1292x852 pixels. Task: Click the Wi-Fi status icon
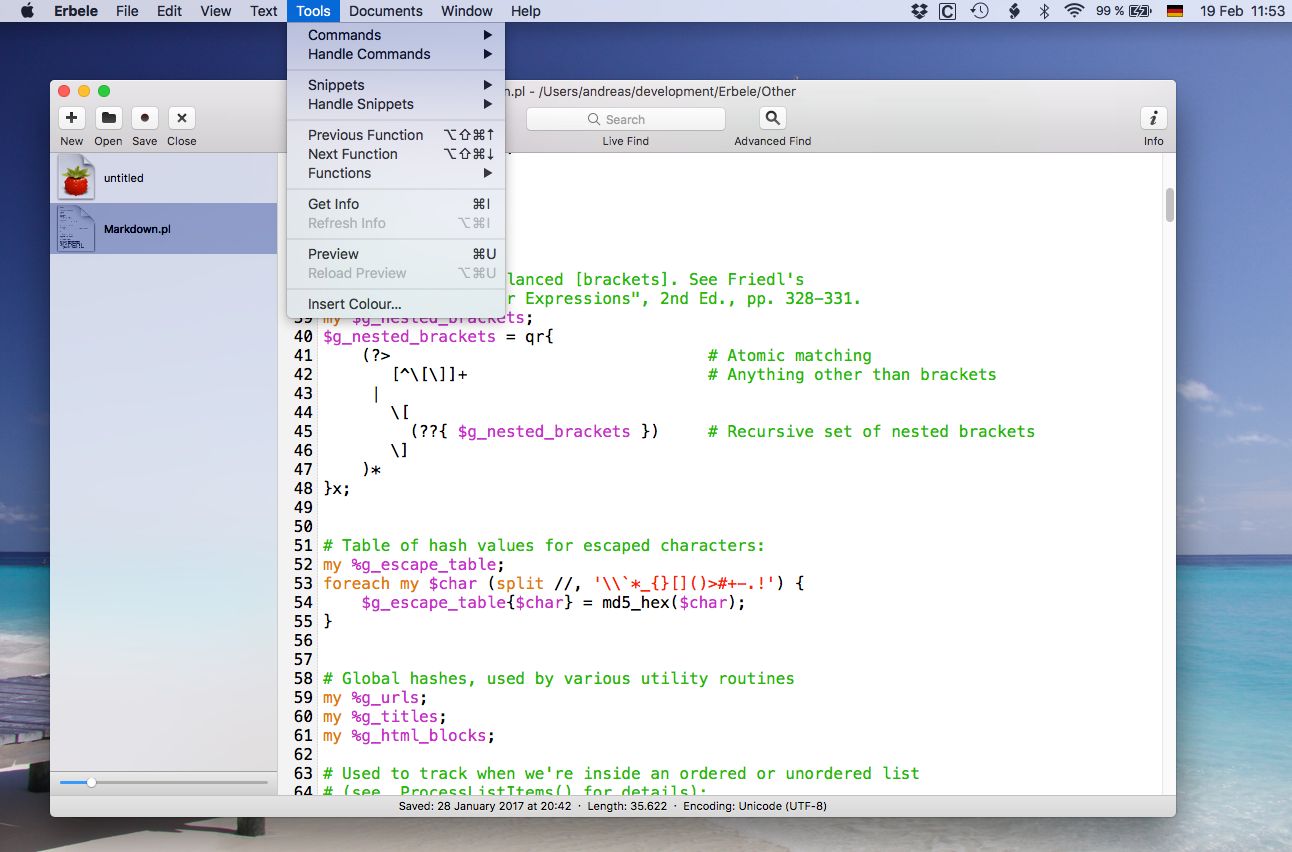(x=1073, y=11)
